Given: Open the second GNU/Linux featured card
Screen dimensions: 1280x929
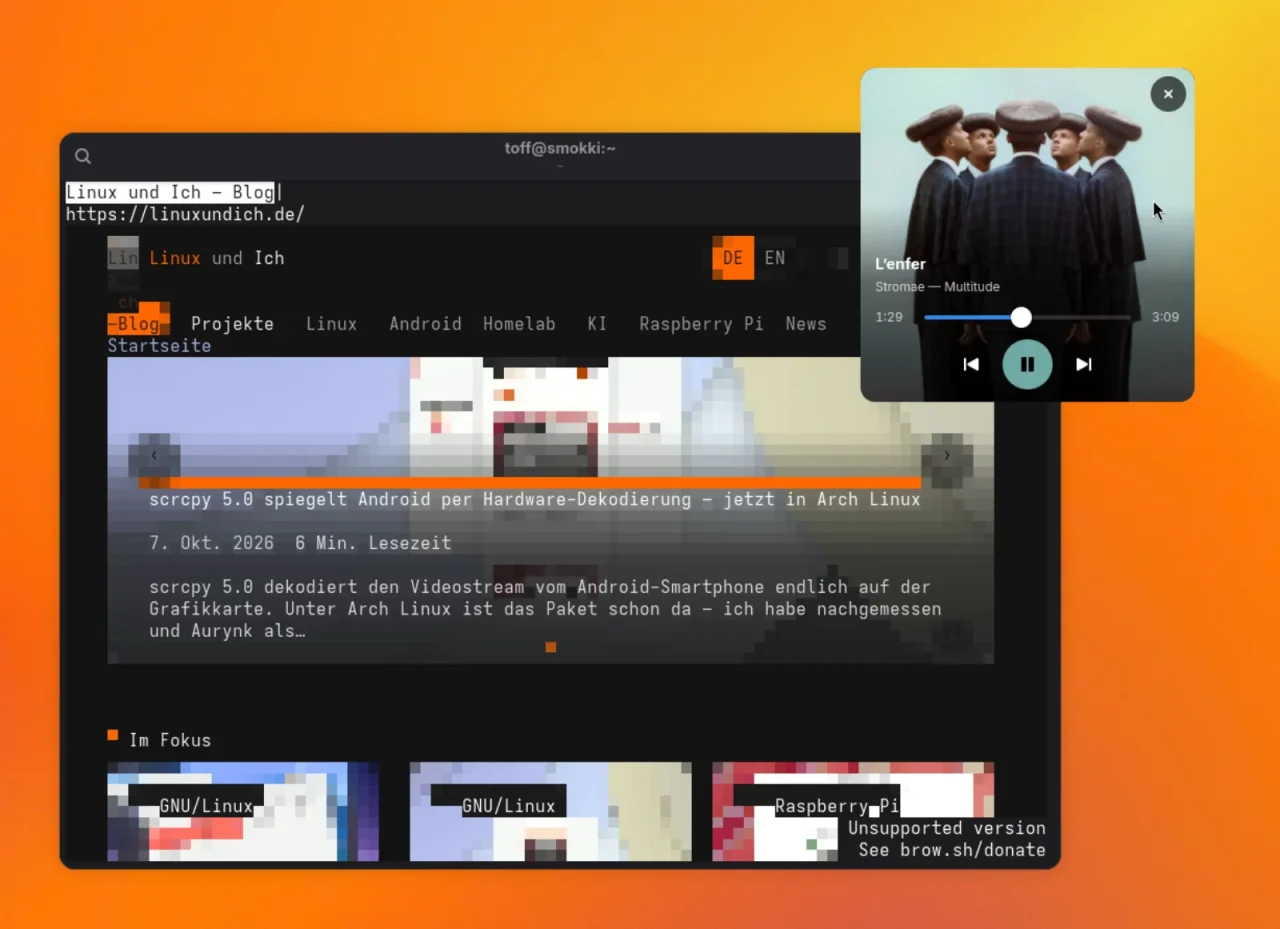Looking at the screenshot, I should [550, 811].
